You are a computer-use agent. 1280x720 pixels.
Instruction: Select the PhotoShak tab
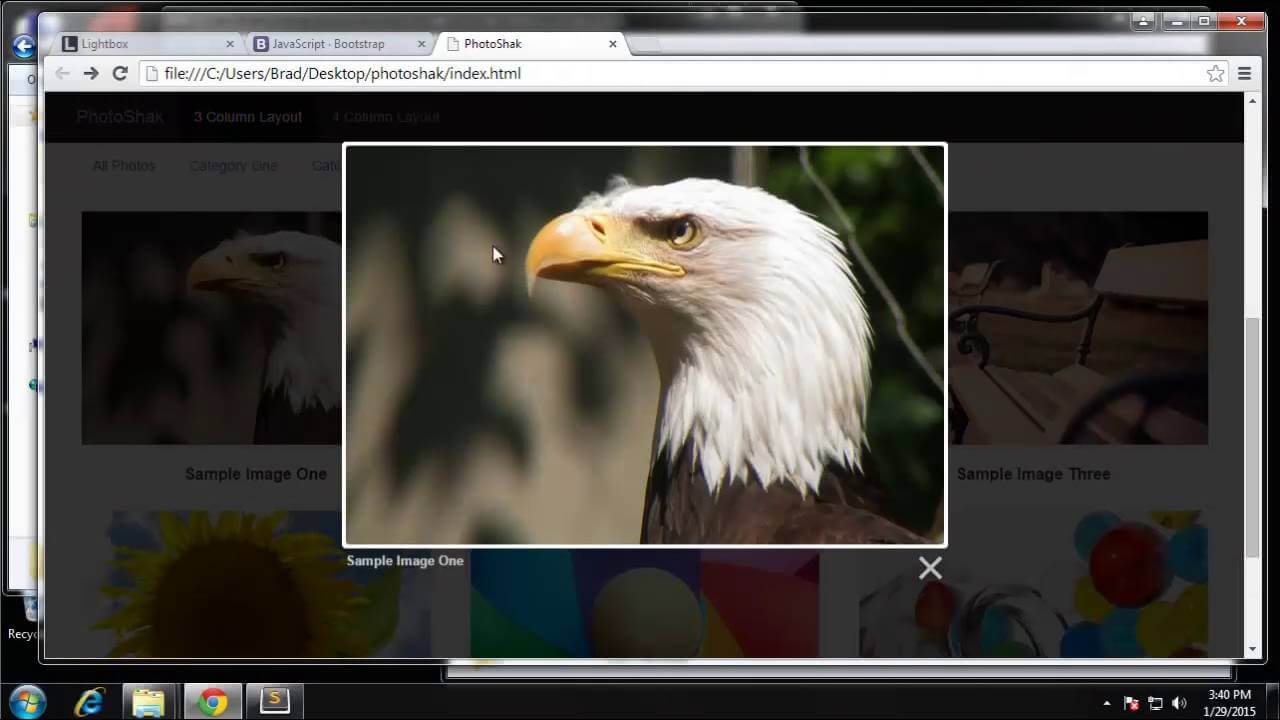532,44
